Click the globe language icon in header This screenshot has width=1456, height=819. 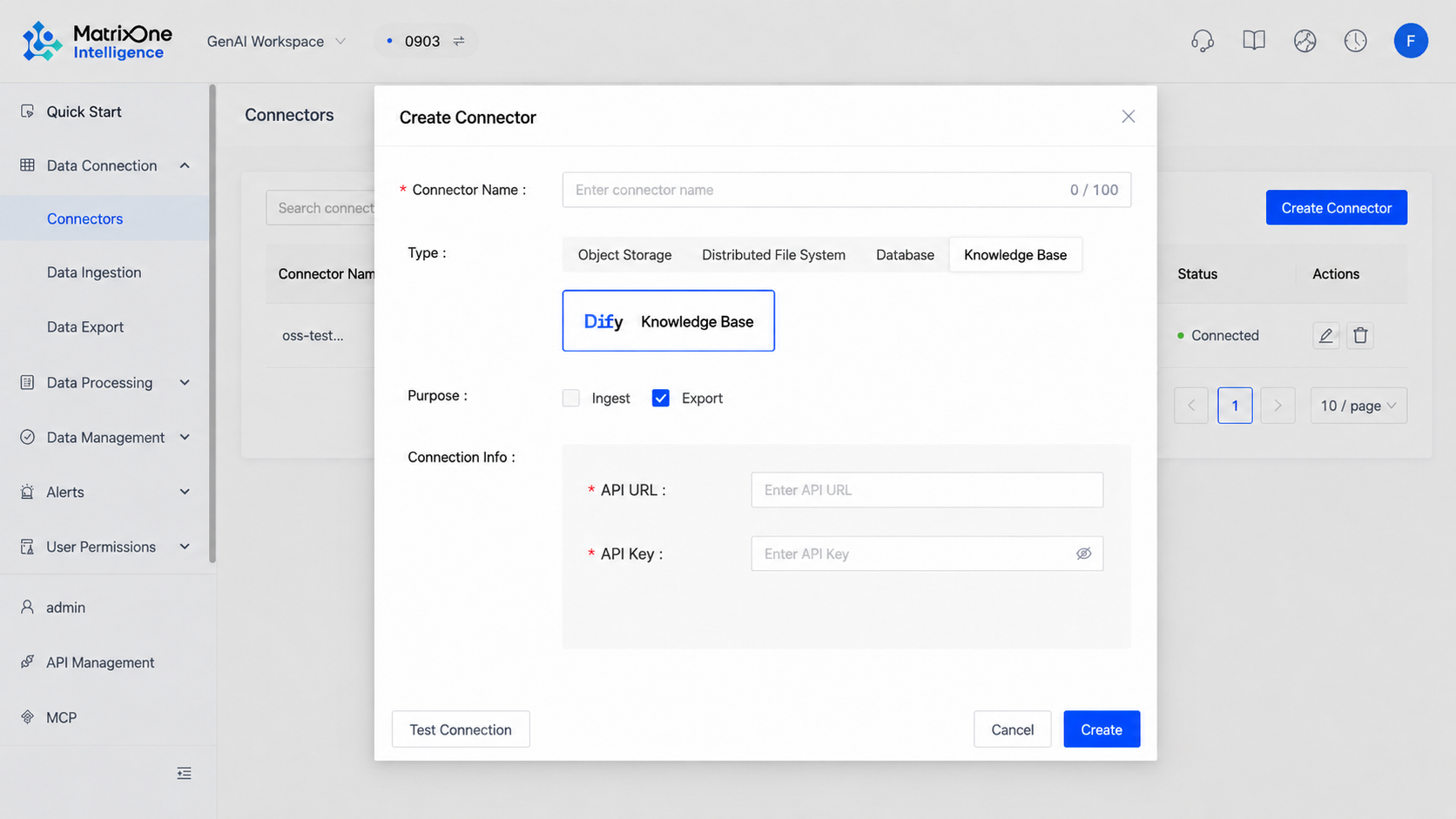tap(1304, 41)
